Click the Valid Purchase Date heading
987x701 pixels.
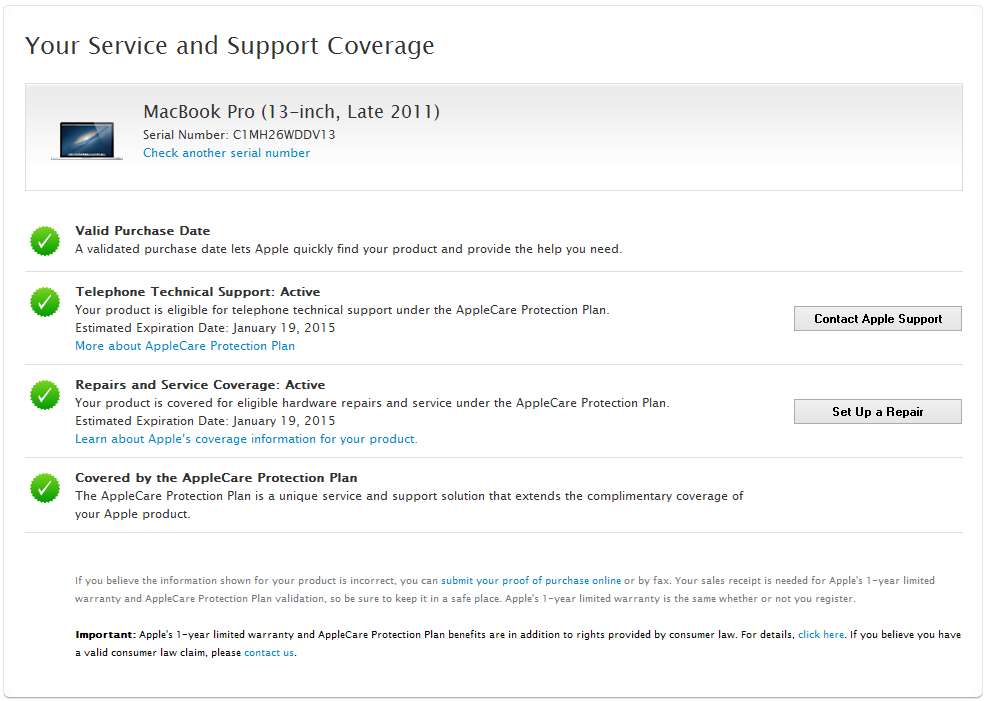click(x=143, y=231)
